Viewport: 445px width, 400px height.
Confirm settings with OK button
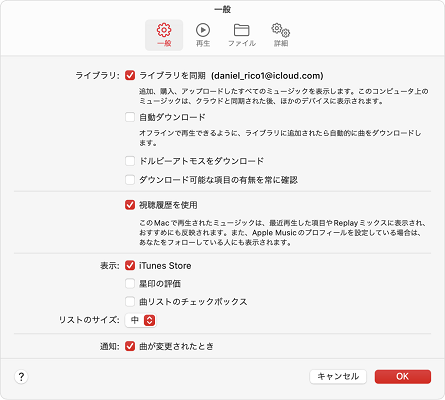(403, 377)
